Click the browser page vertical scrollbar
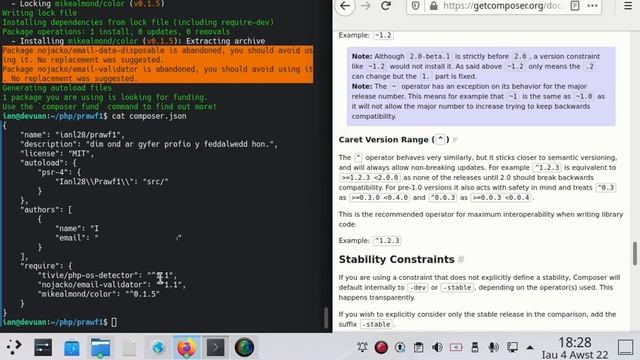The width and height of the screenshot is (640, 360). 635,253
